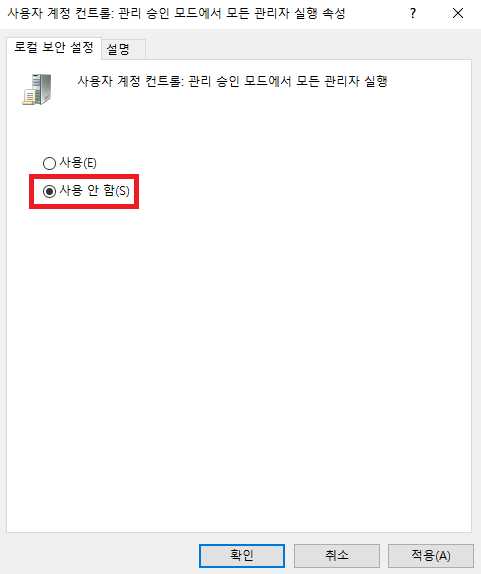Click the question mark help icon
The image size is (481, 574).
(x=413, y=14)
